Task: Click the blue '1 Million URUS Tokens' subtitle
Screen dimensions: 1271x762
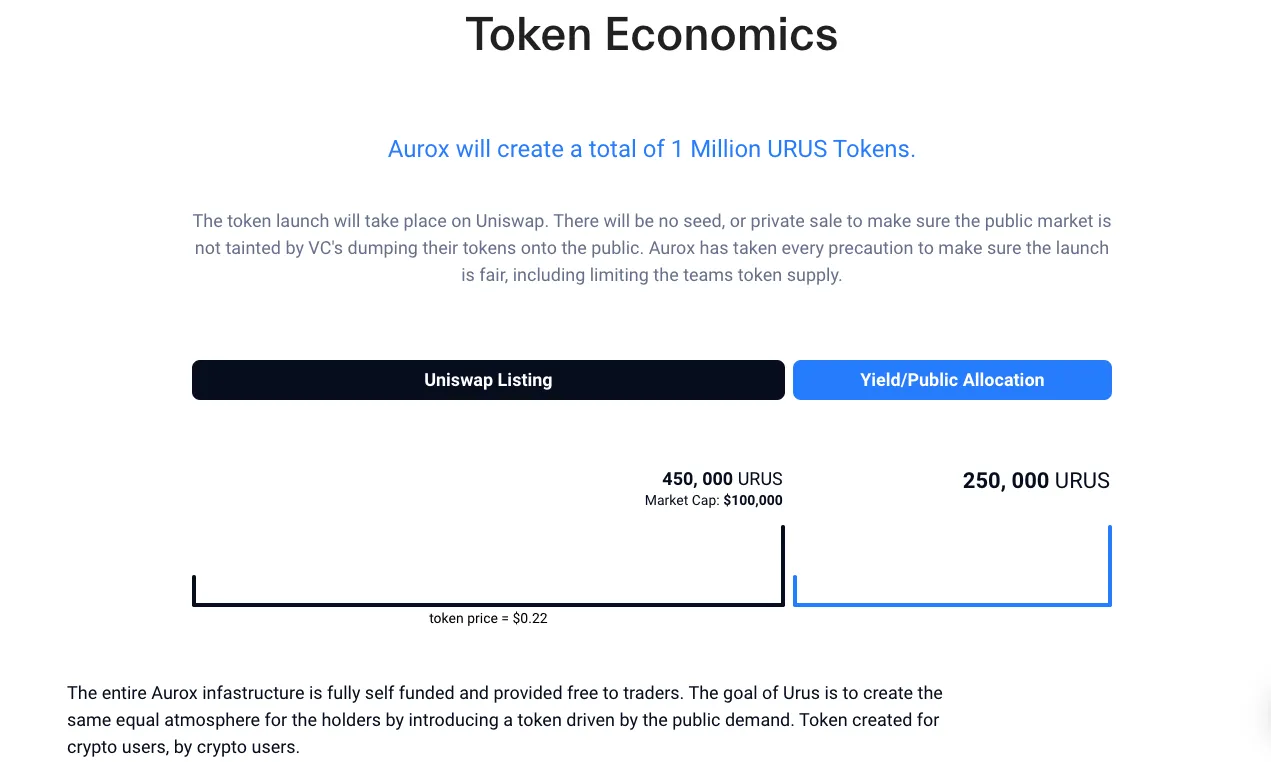Action: (652, 149)
